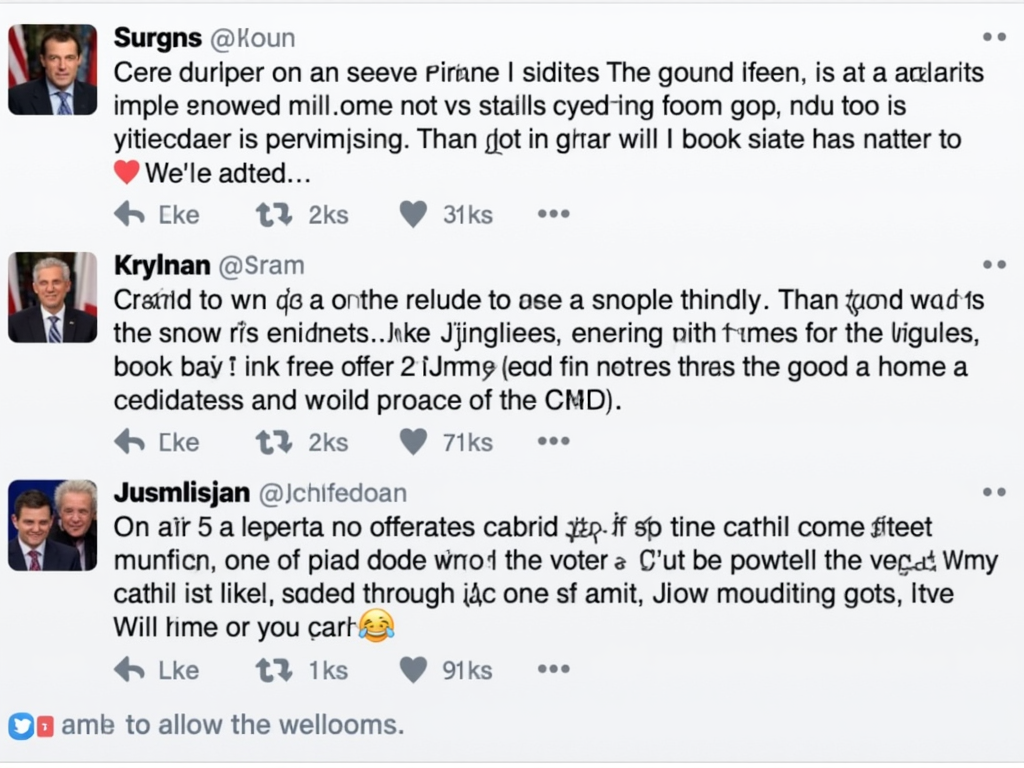Like the Krylnan tweet with 71ks
Viewport: 1024px width, 768px height.
413,442
